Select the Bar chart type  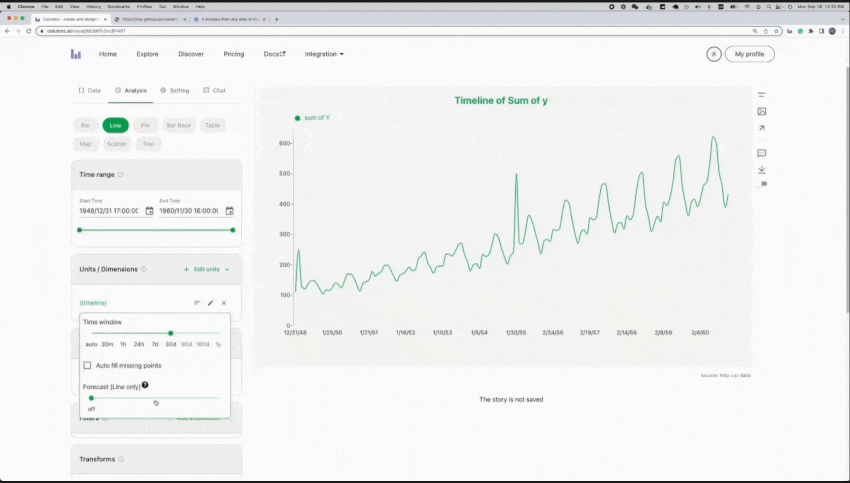click(85, 125)
